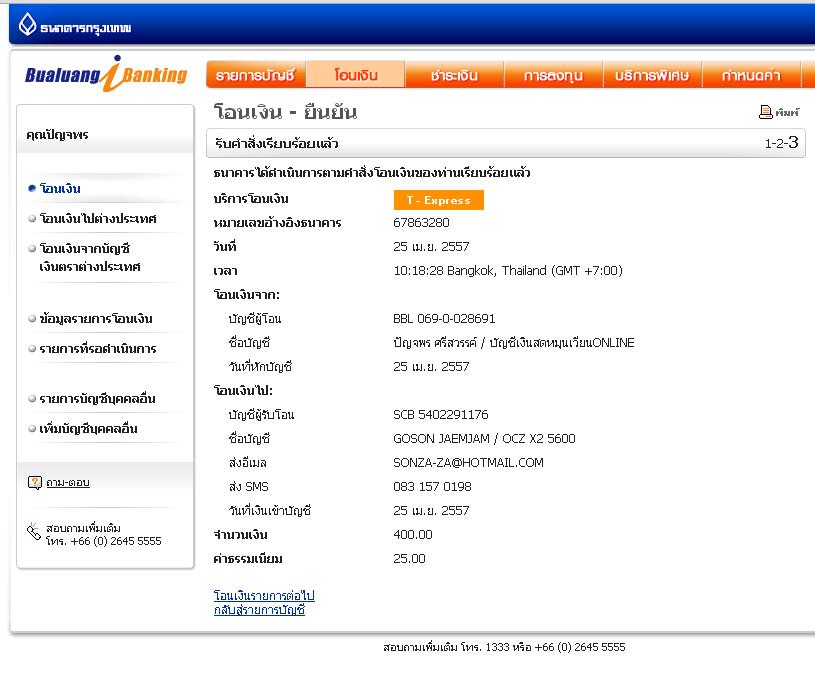Click the step indicator 1-2-3
Screen dimensions: 815x684
click(x=781, y=142)
